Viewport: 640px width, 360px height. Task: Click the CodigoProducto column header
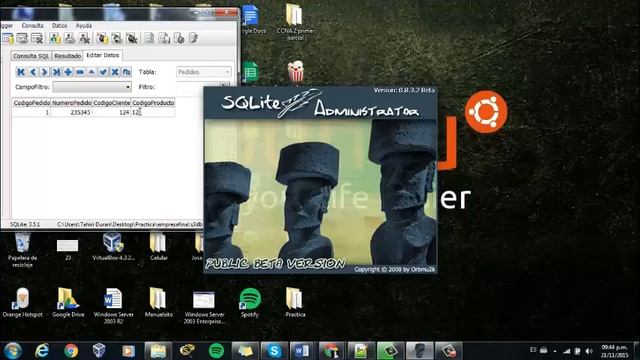tap(153, 103)
